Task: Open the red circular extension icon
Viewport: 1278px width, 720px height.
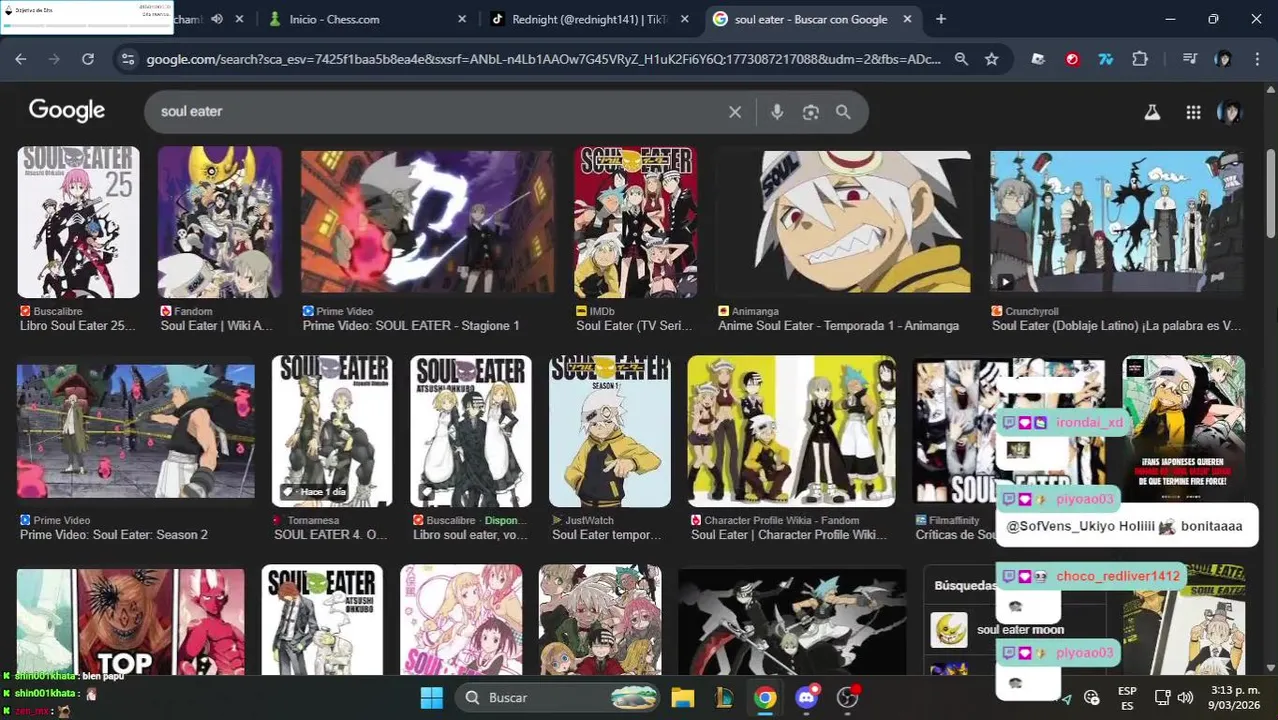Action: coord(1072,59)
